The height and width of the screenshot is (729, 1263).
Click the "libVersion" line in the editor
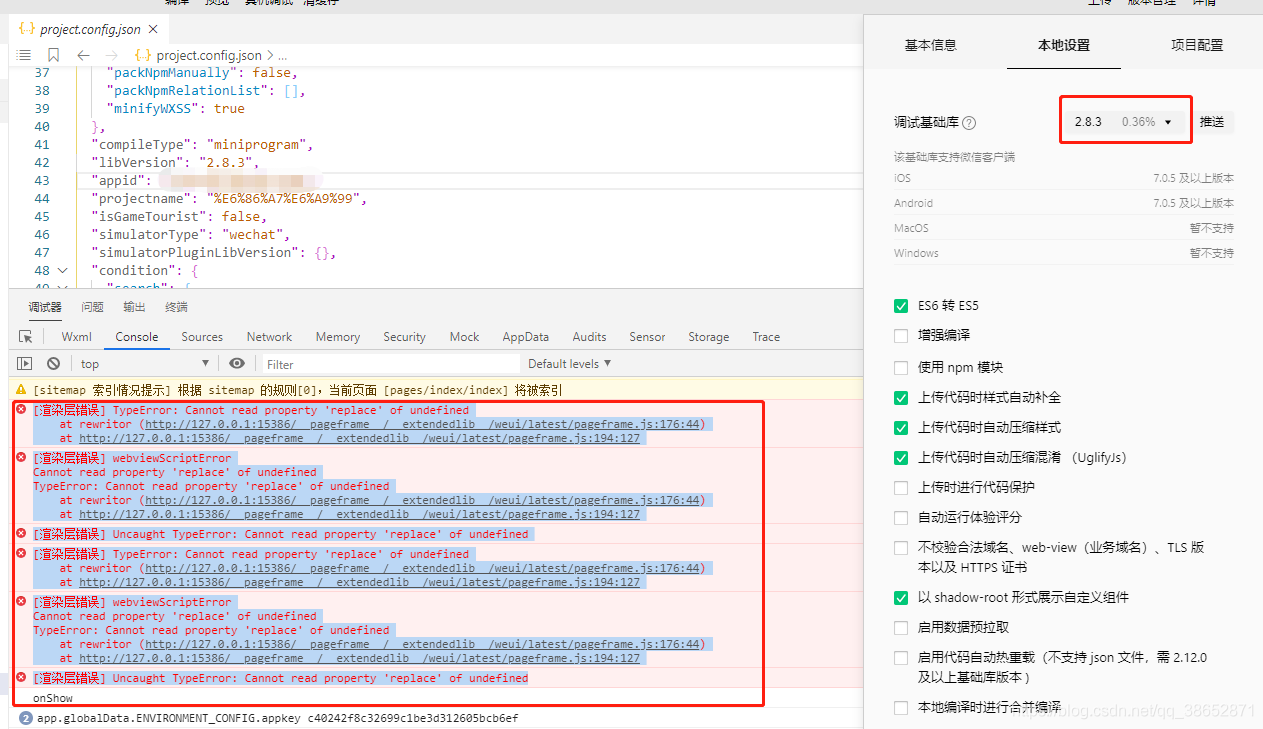tap(175, 162)
